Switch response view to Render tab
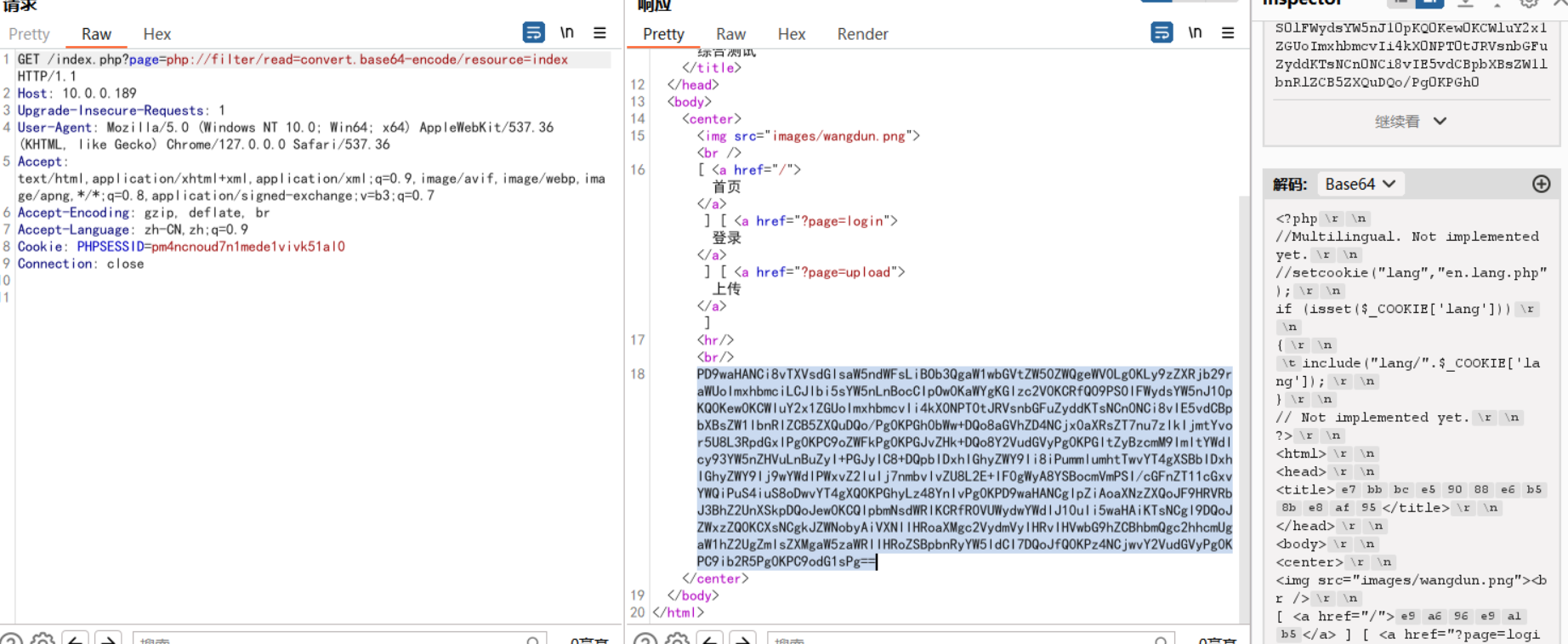 pos(862,34)
